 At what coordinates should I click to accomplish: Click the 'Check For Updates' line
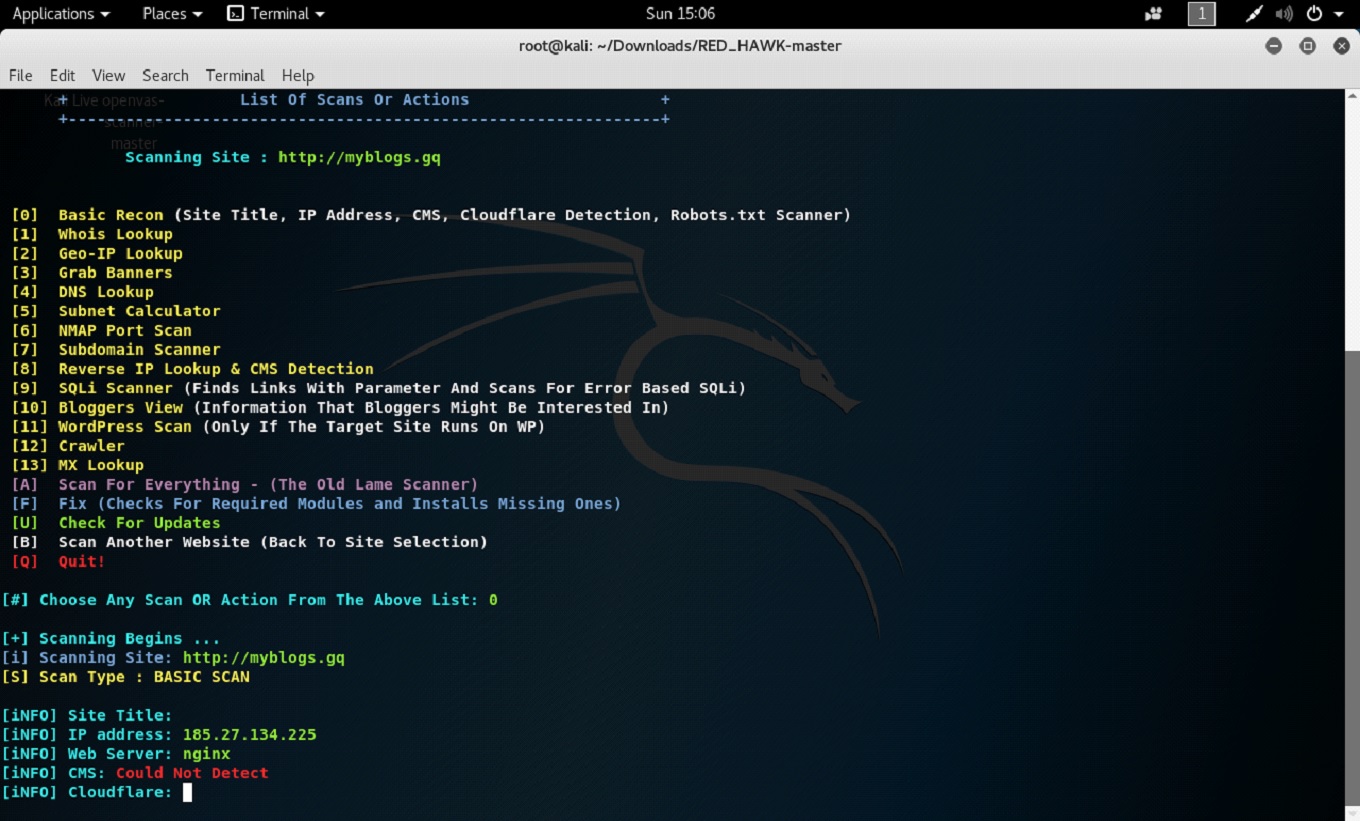116,523
